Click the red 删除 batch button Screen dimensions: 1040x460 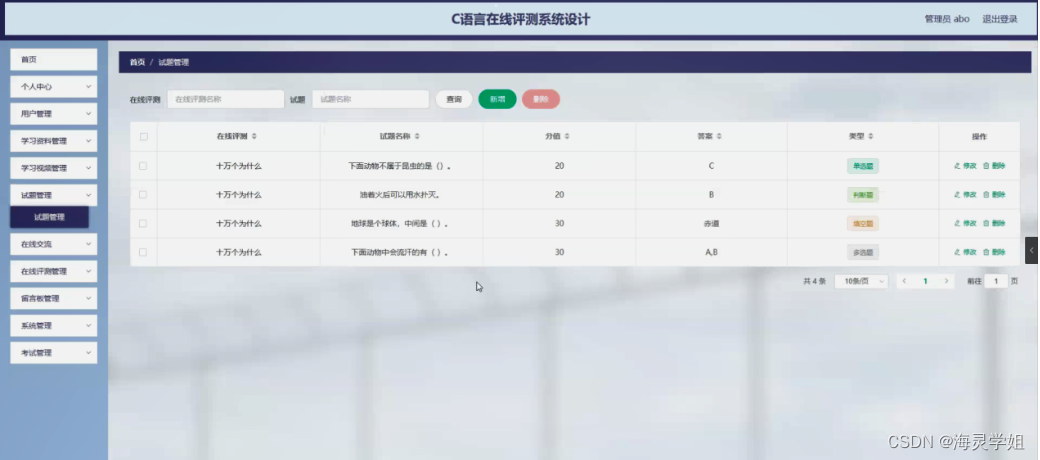(541, 99)
